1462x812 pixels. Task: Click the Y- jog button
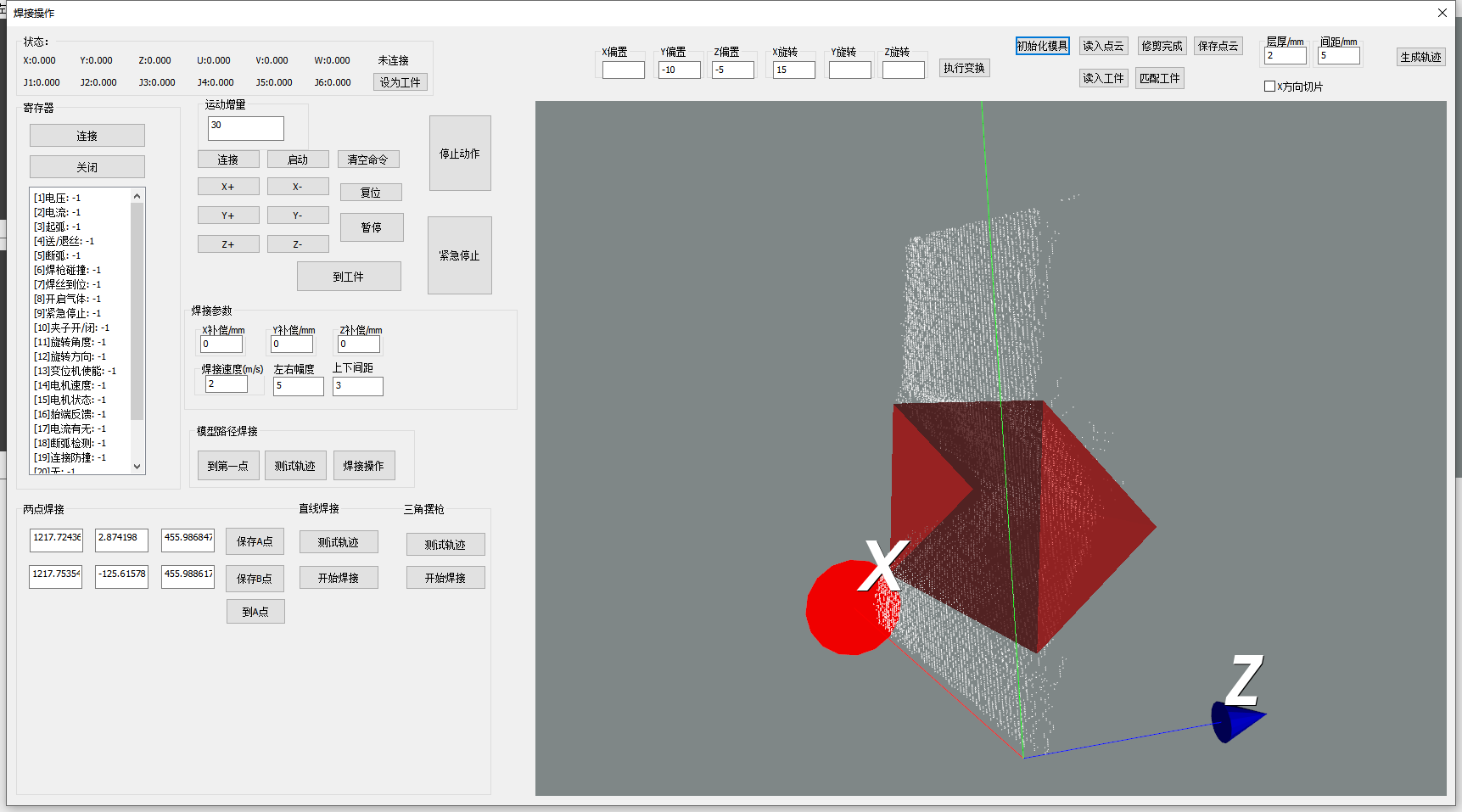[x=298, y=216]
